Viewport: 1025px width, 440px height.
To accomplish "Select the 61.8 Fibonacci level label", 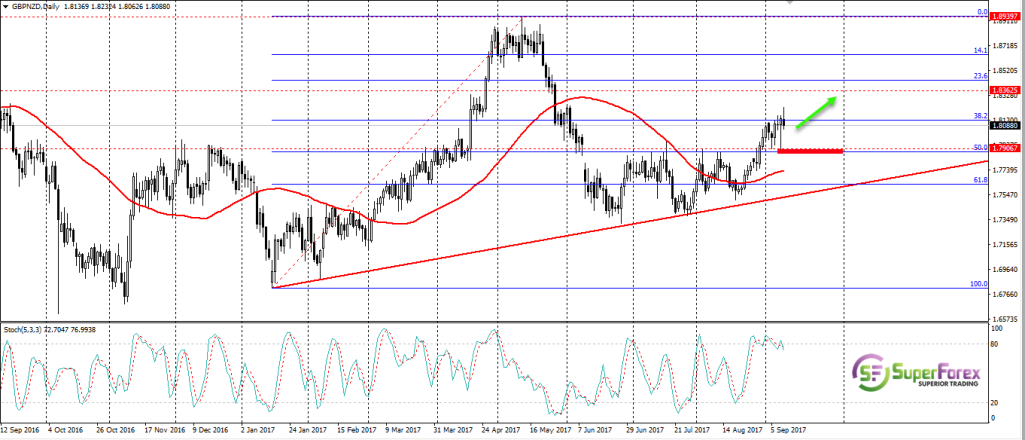I will [x=979, y=179].
